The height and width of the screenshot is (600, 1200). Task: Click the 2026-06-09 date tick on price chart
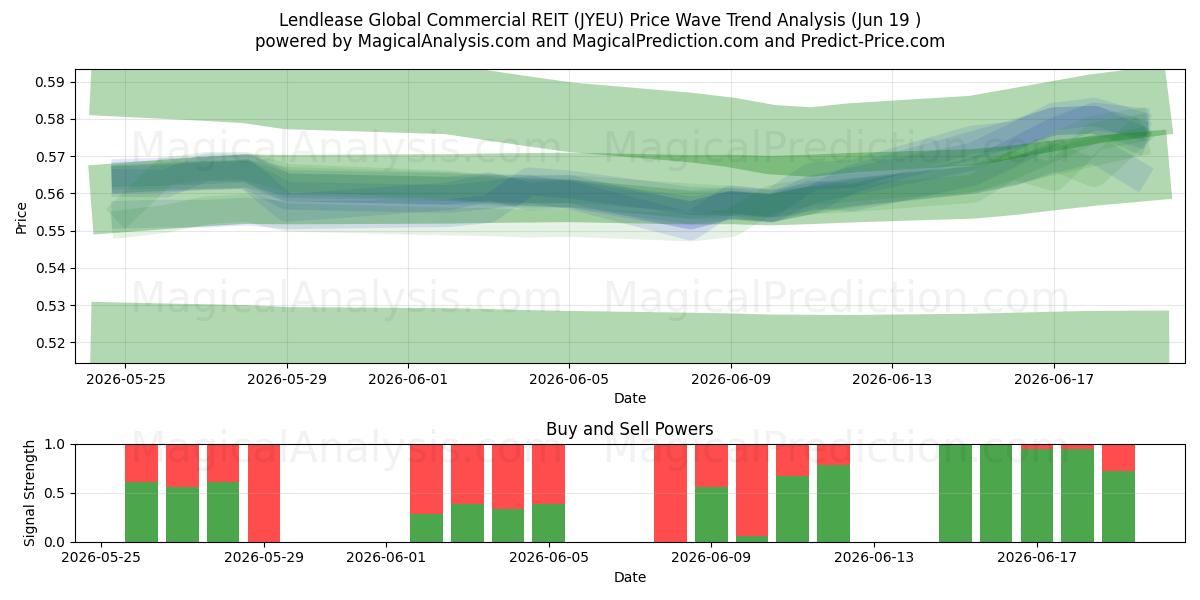point(731,379)
